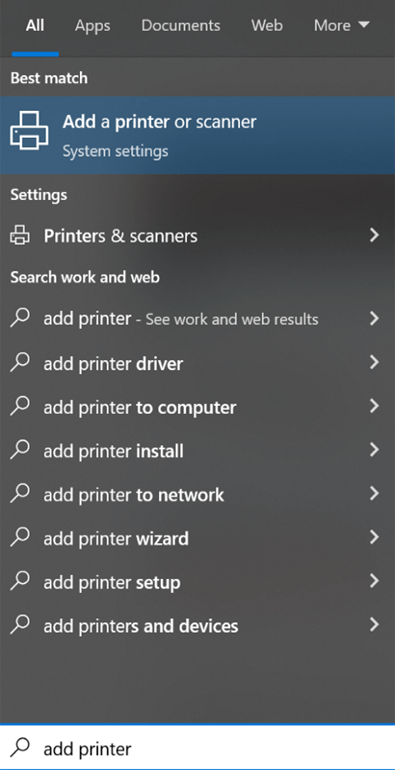Click the large printer icon in Best match

[29, 130]
